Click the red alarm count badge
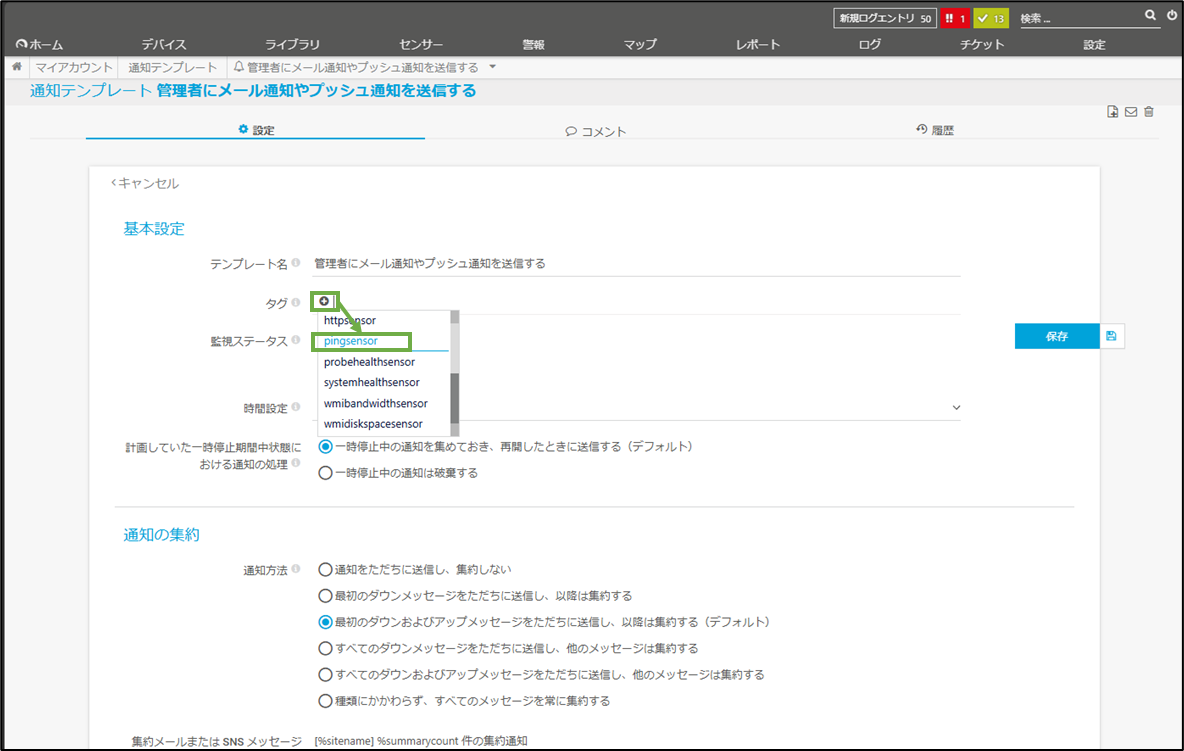The image size is (1184, 751). 955,18
